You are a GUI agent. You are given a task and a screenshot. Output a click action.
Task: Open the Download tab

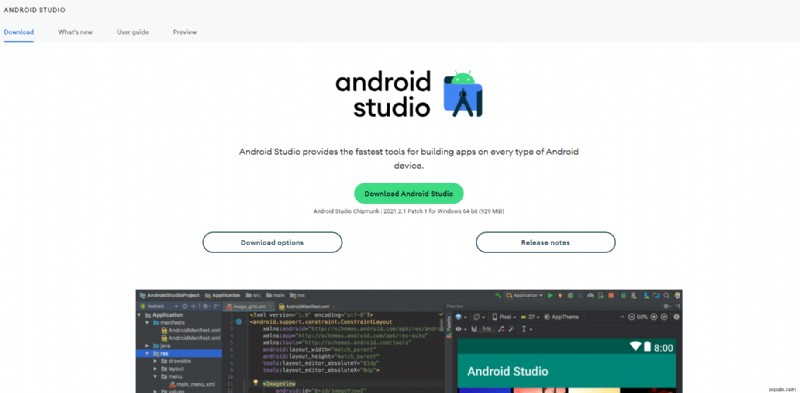18,32
